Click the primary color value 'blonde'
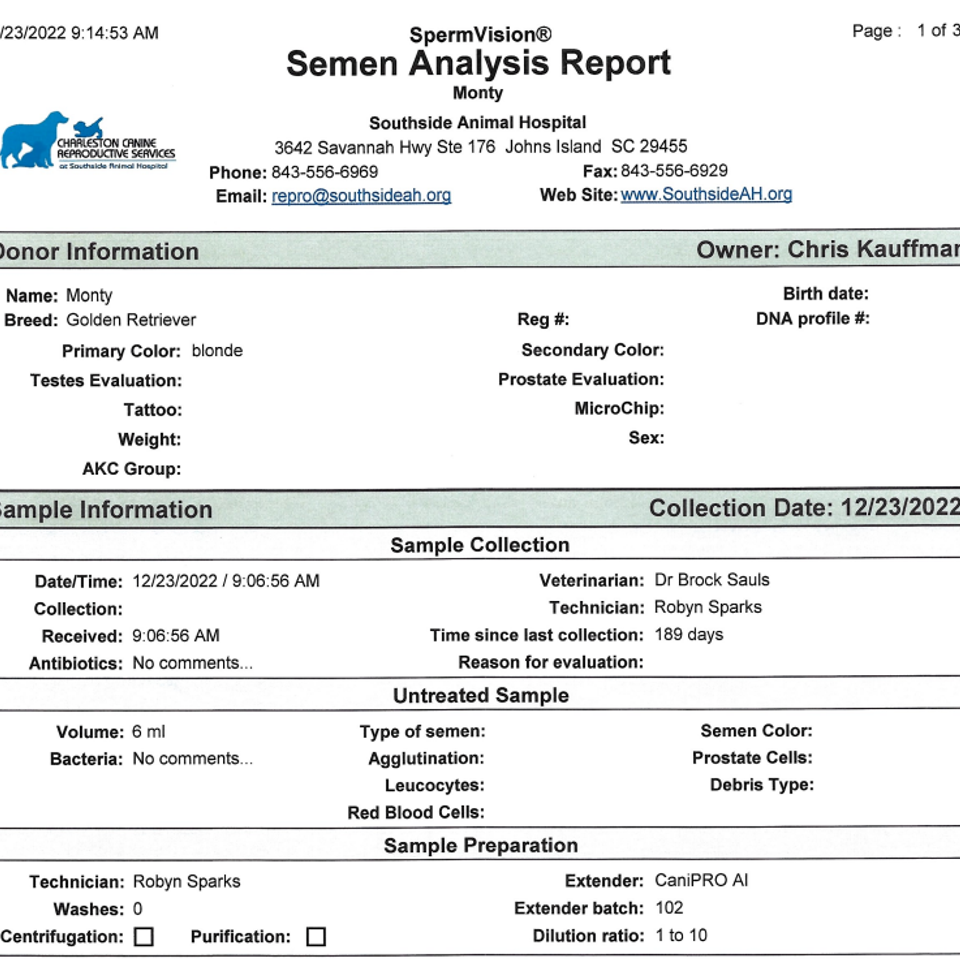 click(217, 350)
